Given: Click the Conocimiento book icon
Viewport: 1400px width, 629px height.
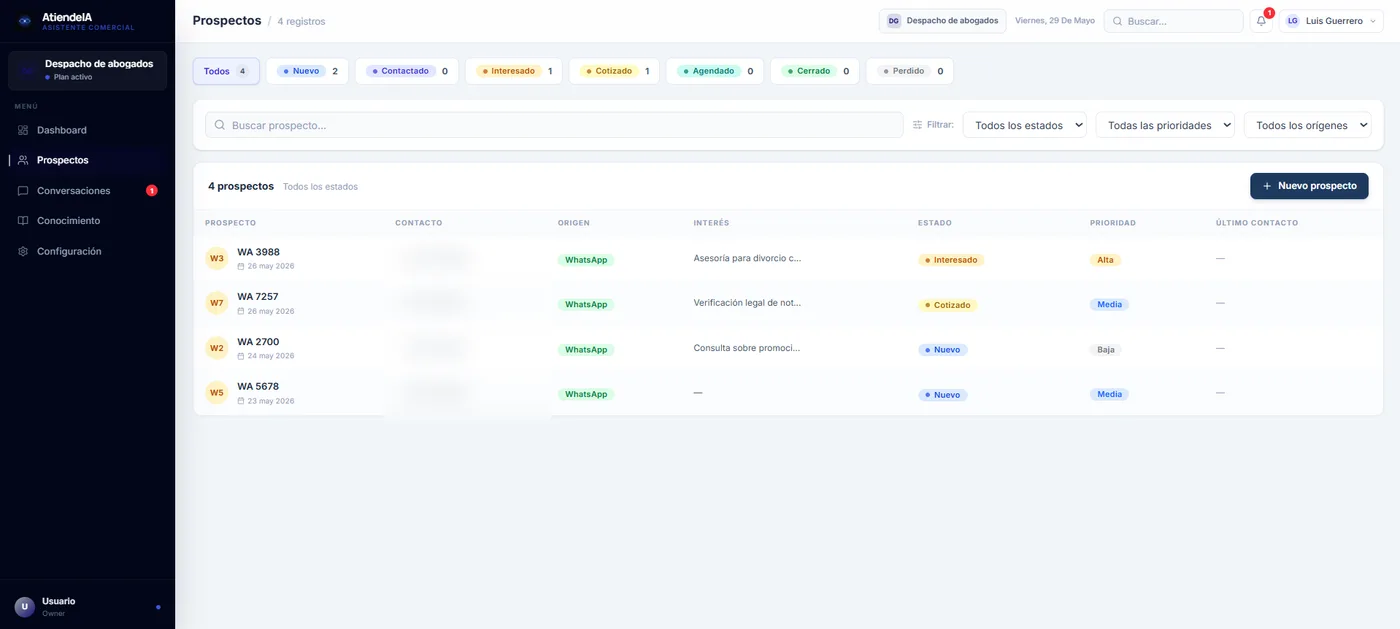Looking at the screenshot, I should (x=23, y=221).
